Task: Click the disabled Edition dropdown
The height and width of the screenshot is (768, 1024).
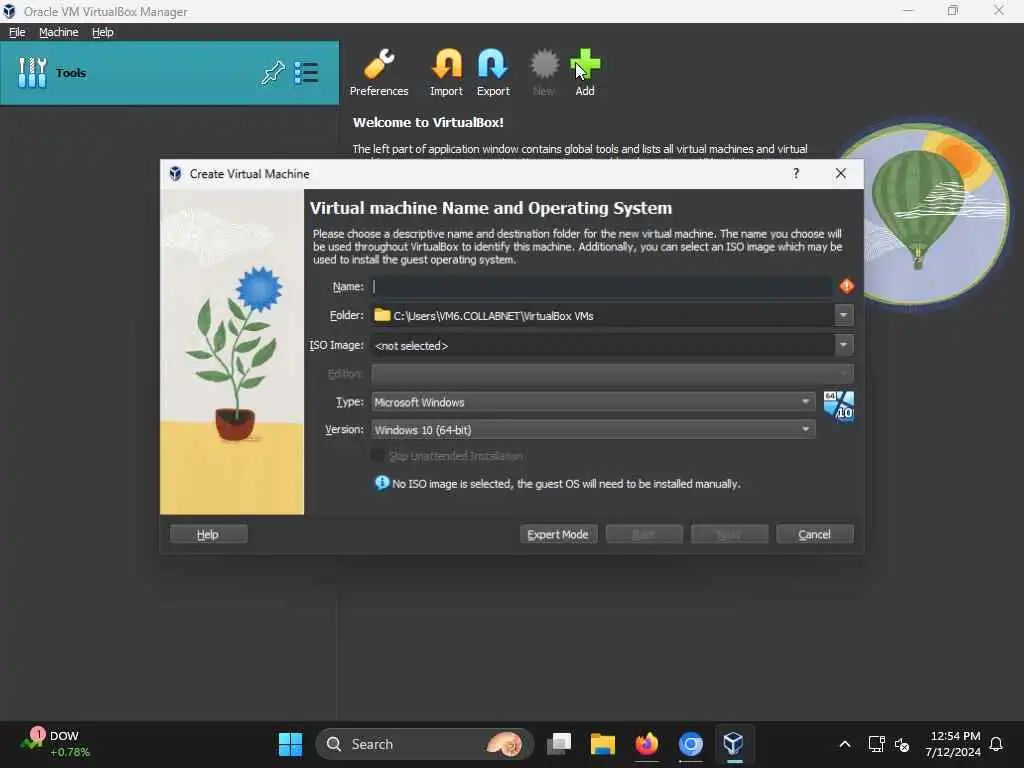Action: point(612,374)
